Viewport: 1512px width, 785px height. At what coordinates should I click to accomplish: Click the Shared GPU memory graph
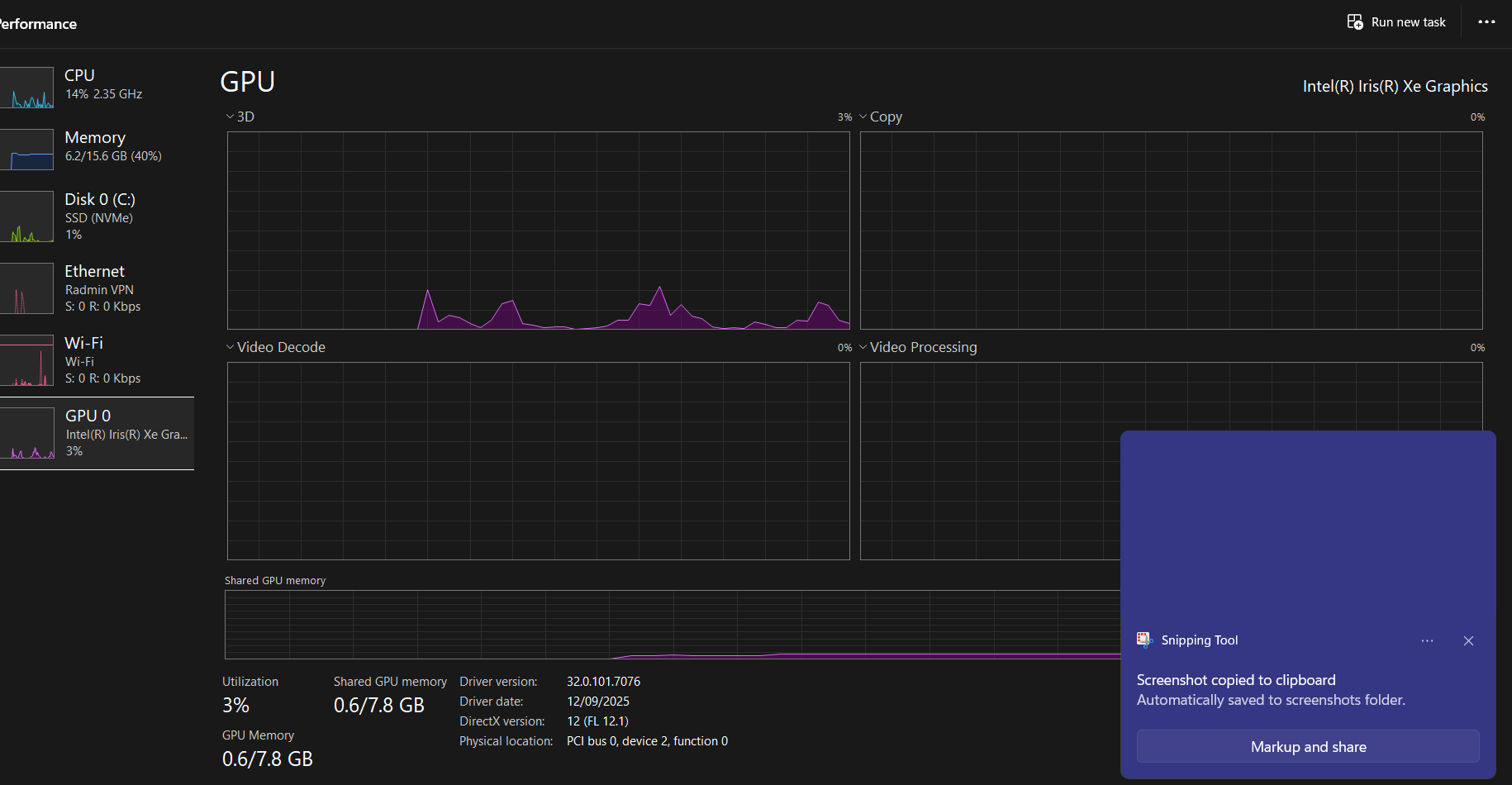coord(673,625)
